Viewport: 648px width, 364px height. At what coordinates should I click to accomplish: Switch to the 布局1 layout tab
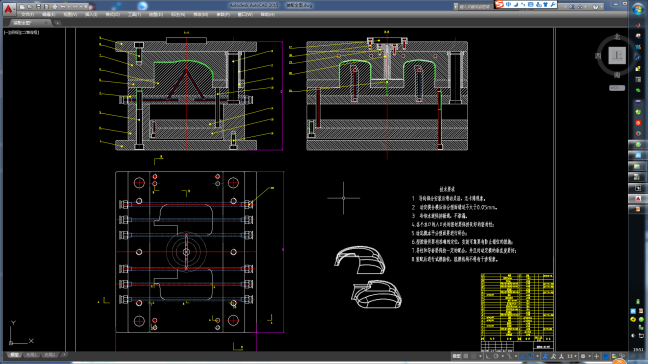click(32, 355)
